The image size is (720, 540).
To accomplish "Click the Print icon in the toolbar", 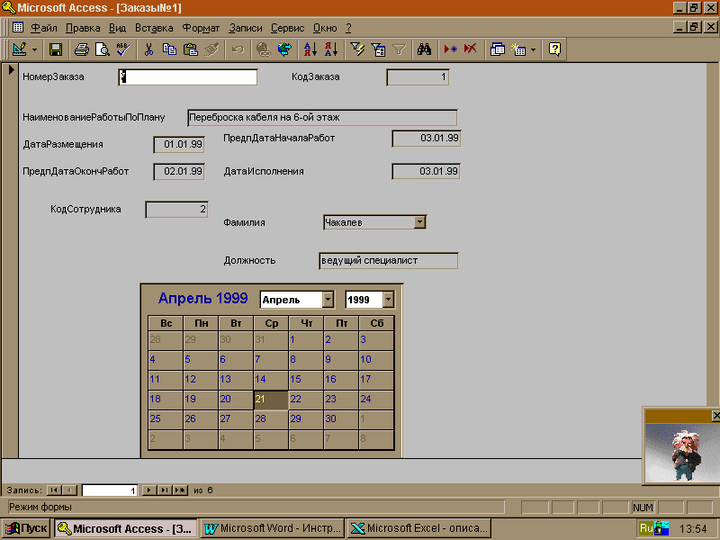I will (82, 49).
